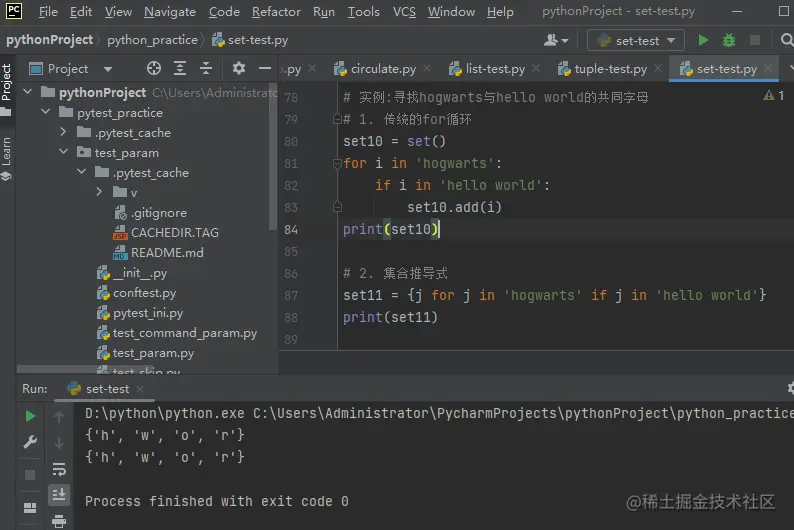
Task: Open the Navigate menu
Action: 170,12
